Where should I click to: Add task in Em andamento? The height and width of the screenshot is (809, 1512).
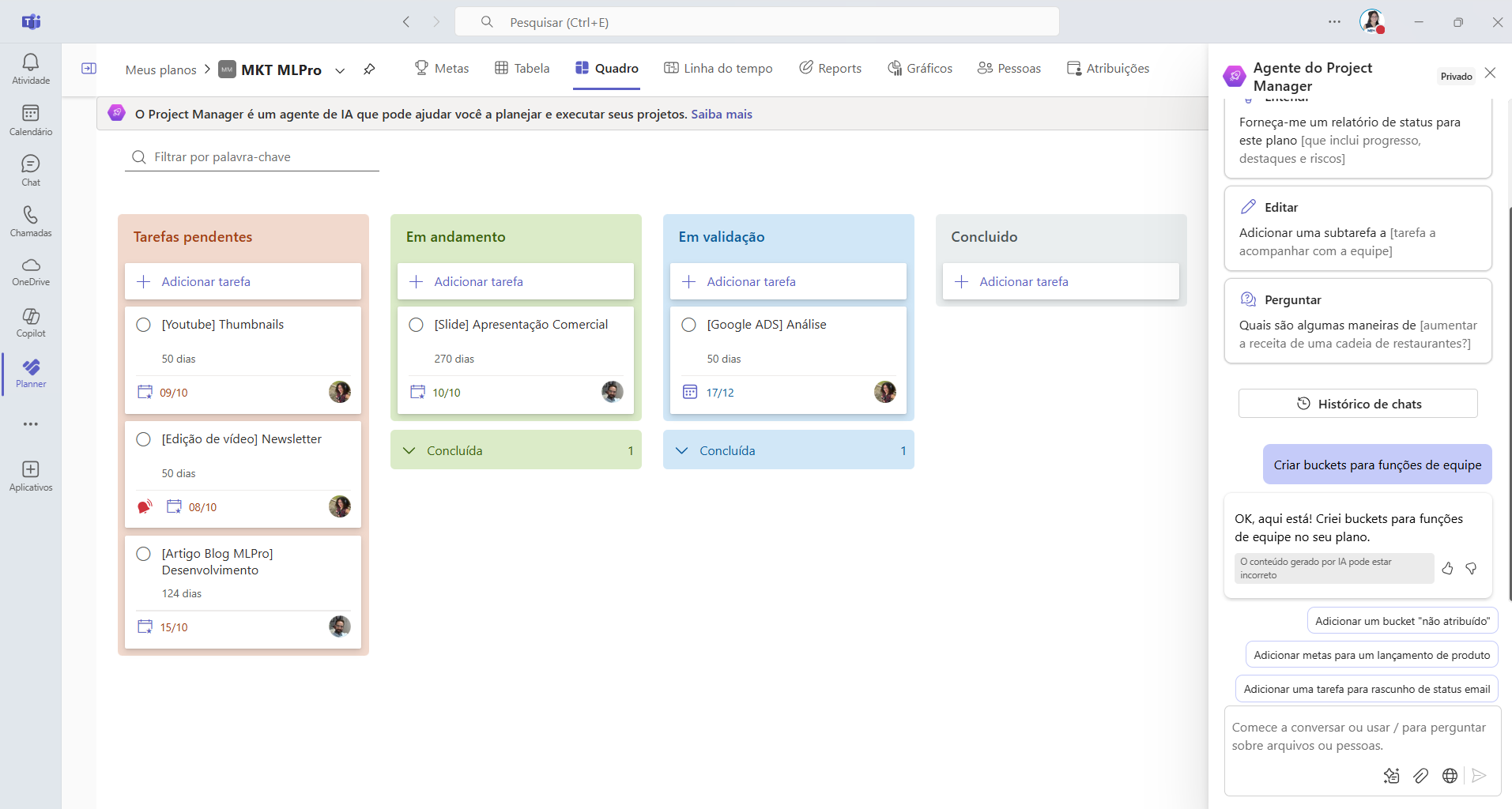515,281
